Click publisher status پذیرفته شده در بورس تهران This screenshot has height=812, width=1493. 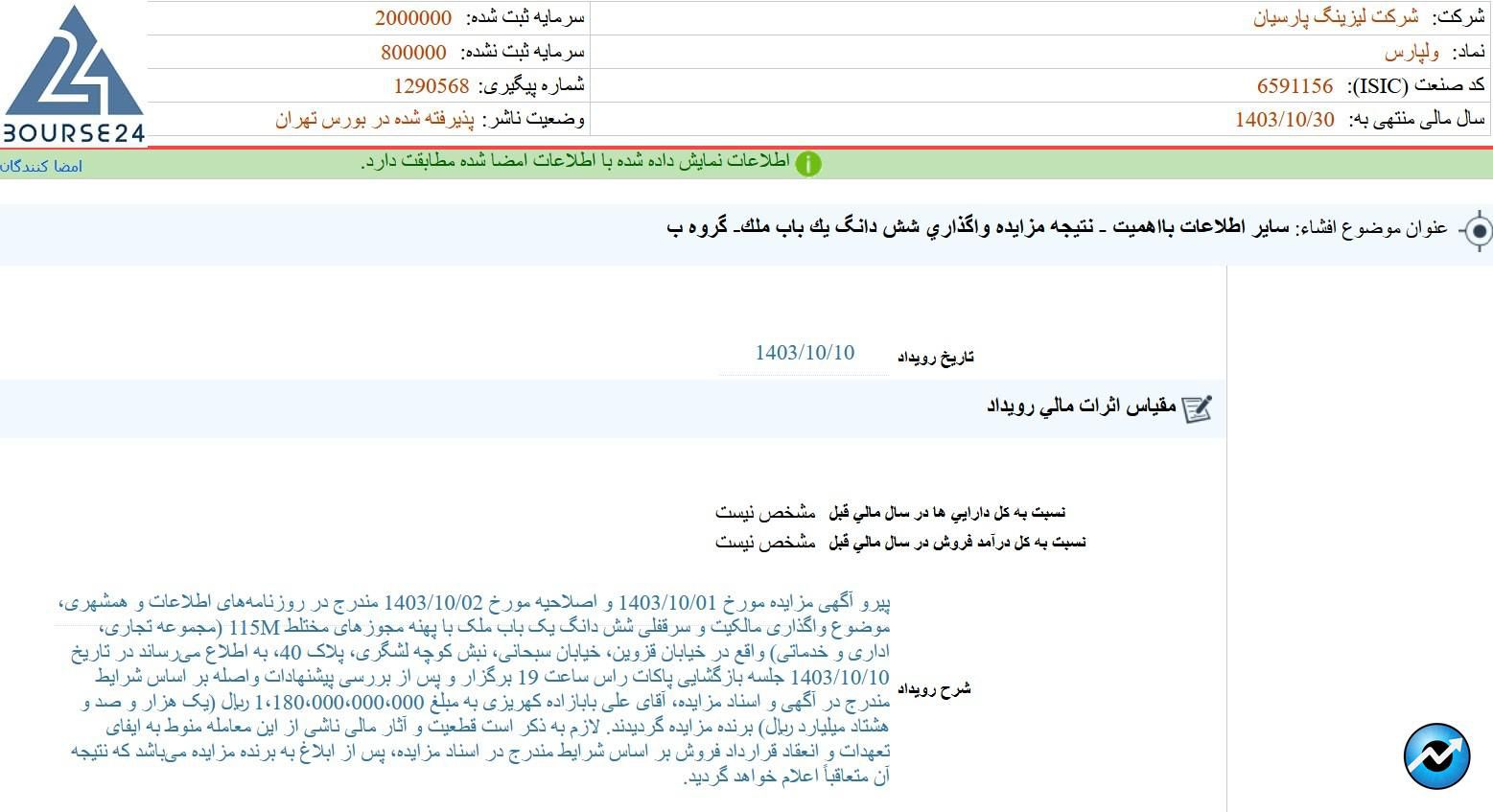[x=375, y=120]
